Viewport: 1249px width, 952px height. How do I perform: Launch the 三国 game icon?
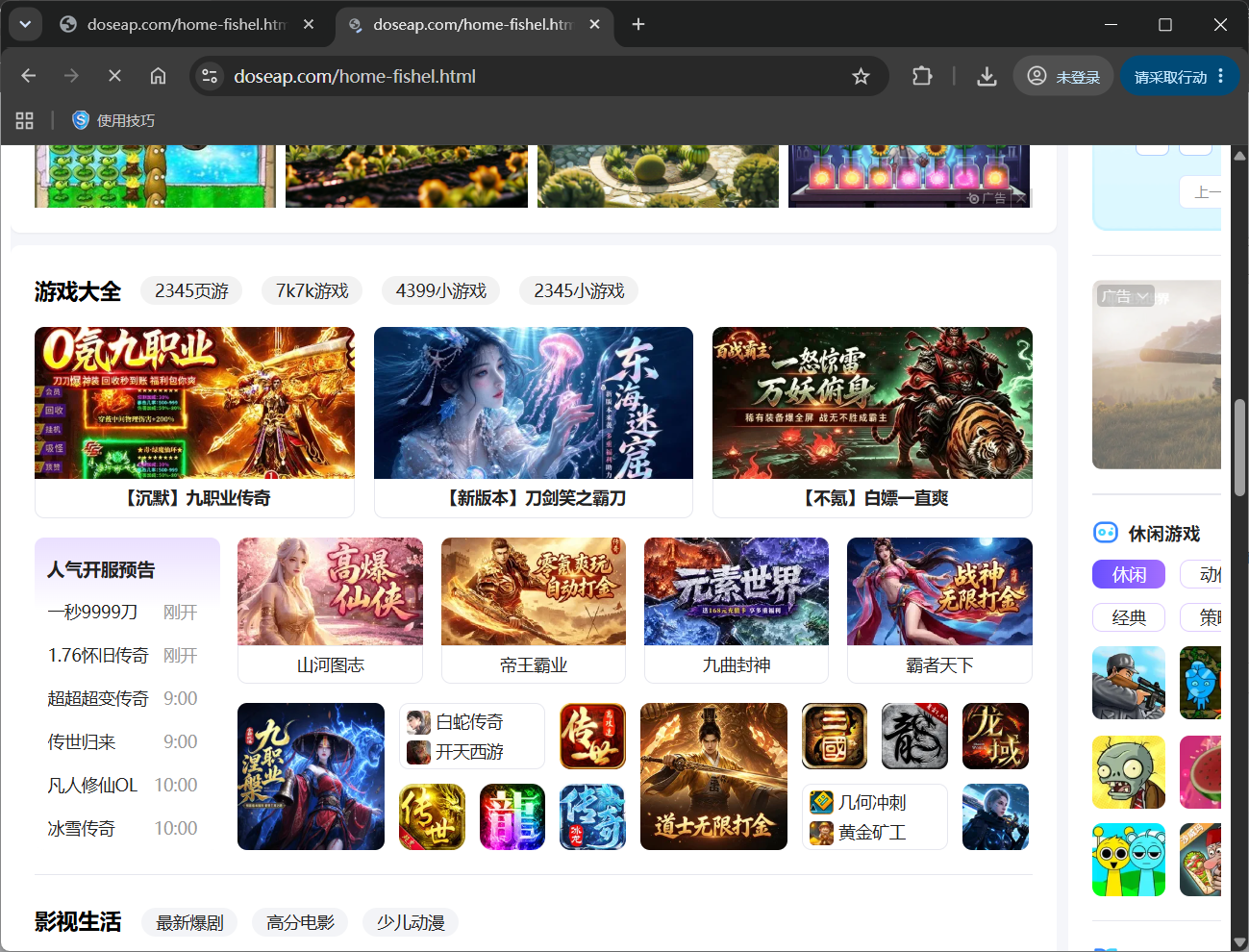point(835,737)
